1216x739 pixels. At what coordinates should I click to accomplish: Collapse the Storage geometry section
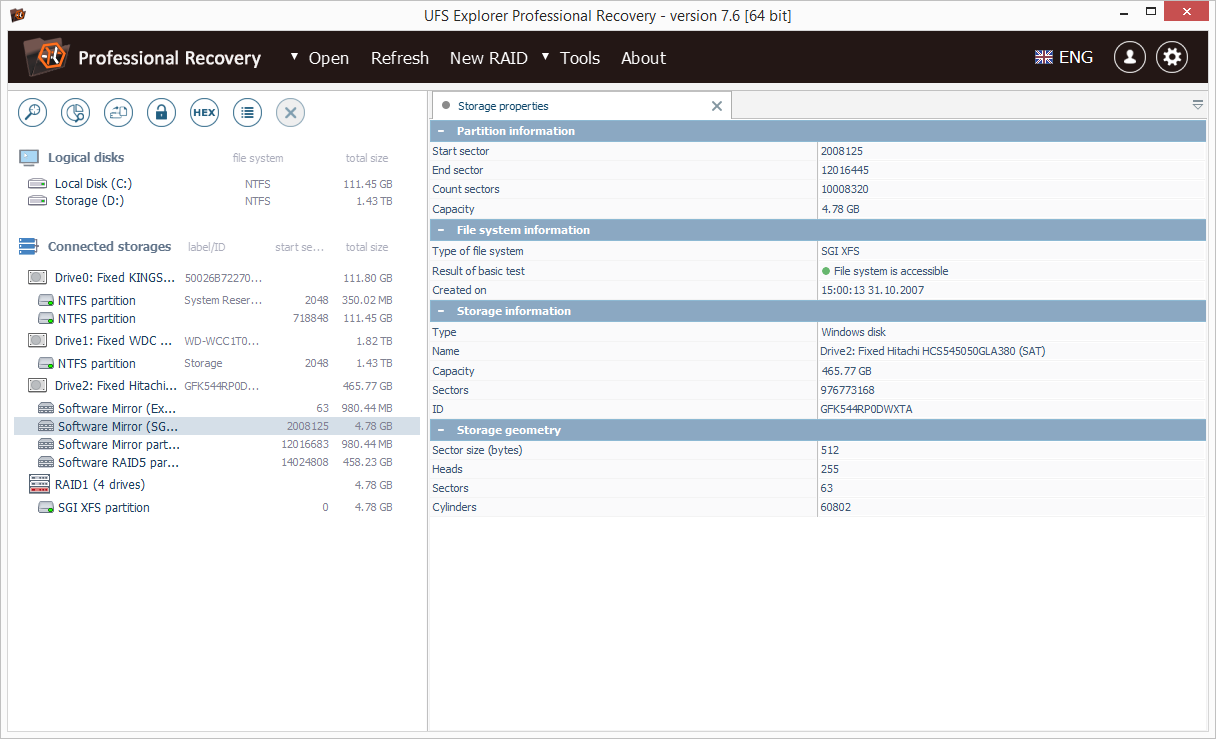click(440, 430)
